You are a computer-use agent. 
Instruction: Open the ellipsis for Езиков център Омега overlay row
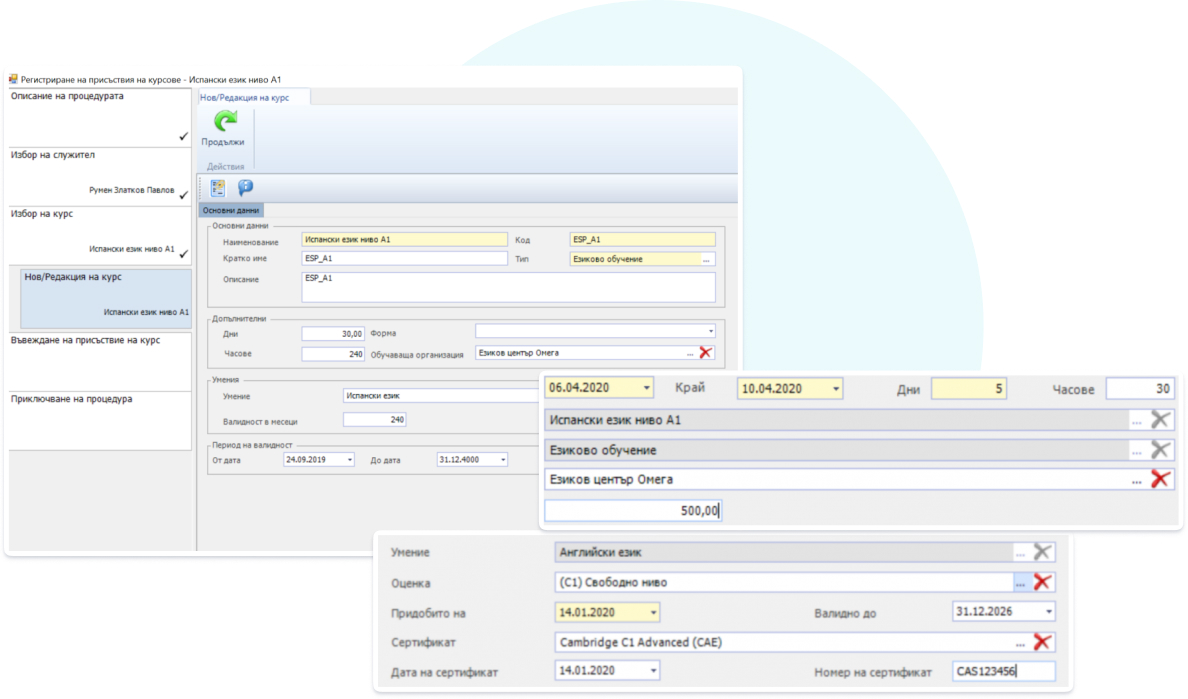[x=1136, y=480]
